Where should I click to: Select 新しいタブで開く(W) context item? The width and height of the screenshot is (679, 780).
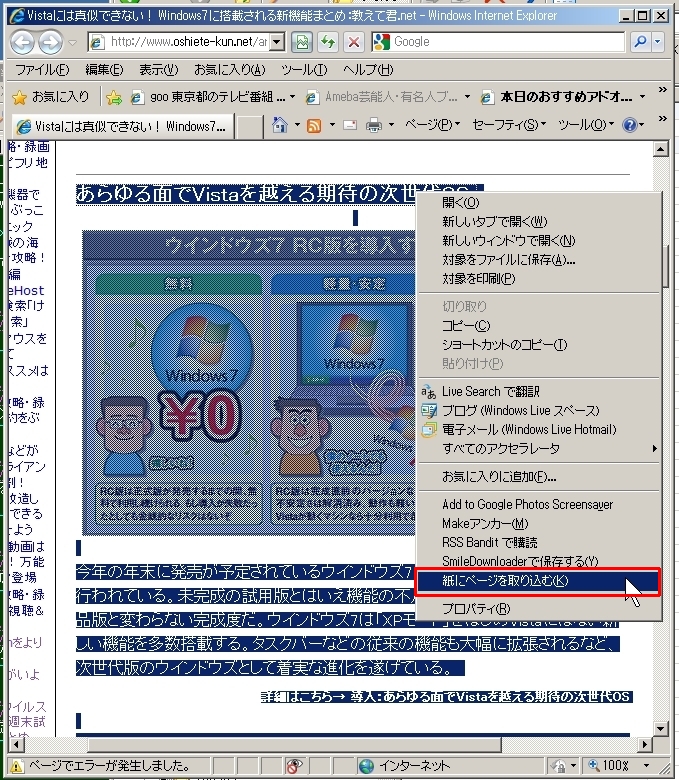click(x=539, y=222)
